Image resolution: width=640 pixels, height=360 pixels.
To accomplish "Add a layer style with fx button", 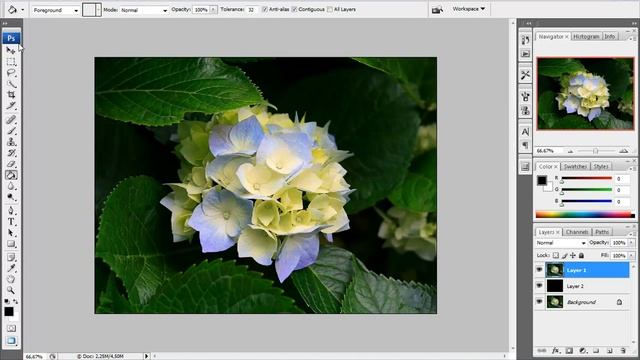I will coord(556,351).
